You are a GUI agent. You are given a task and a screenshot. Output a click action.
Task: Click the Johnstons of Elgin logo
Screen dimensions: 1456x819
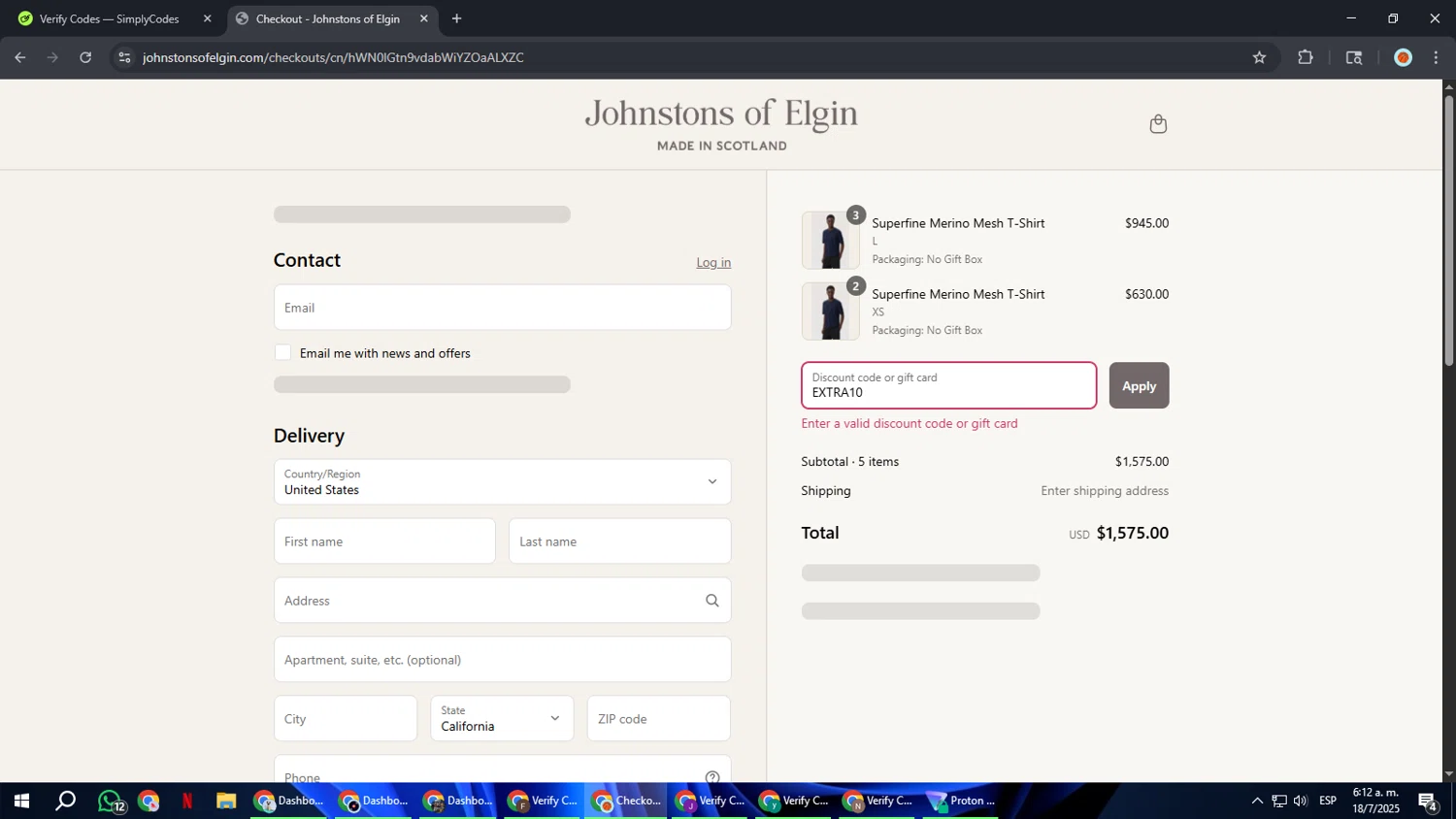point(721,124)
